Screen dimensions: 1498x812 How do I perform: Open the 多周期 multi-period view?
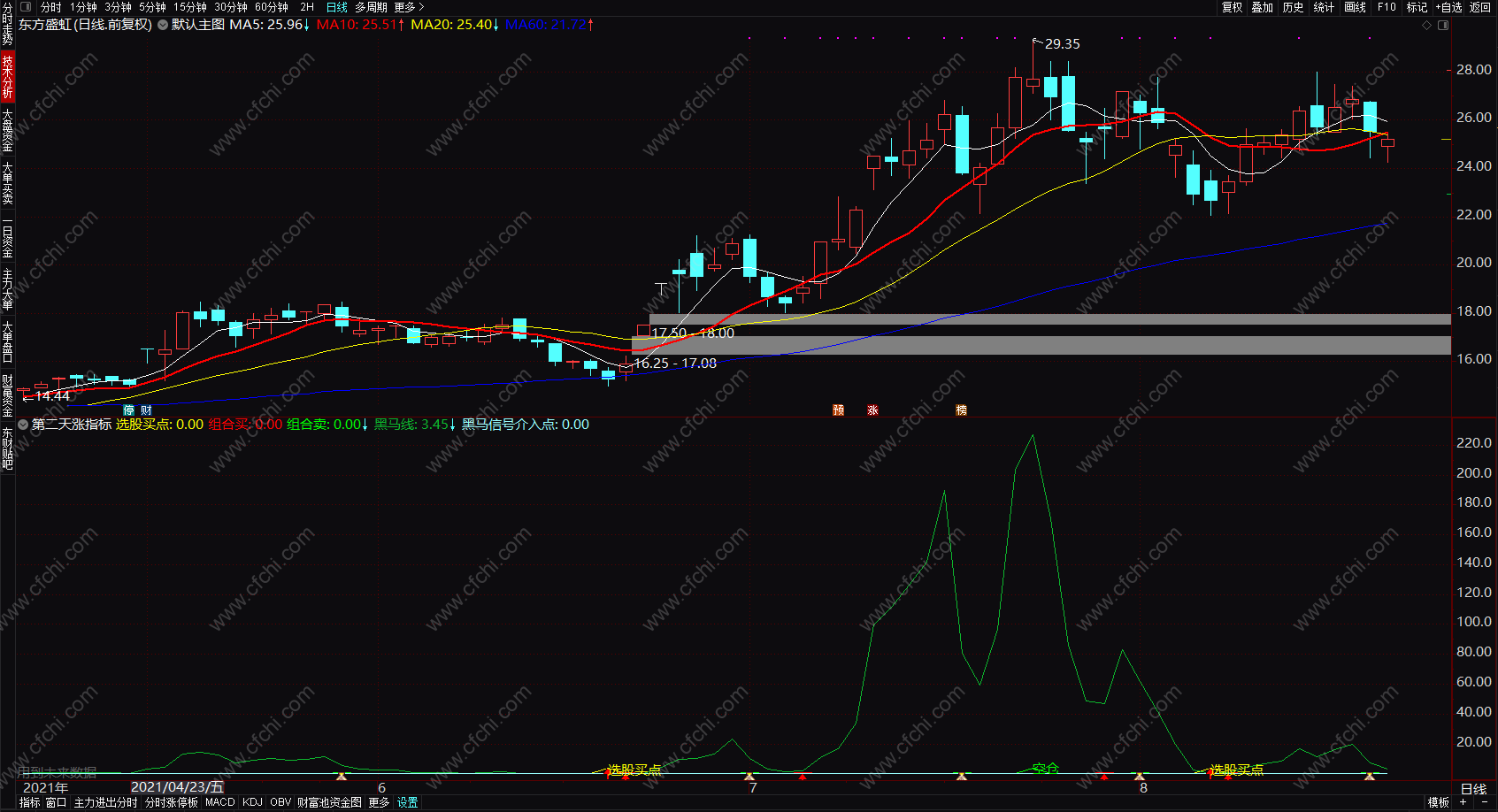pyautogui.click(x=371, y=7)
